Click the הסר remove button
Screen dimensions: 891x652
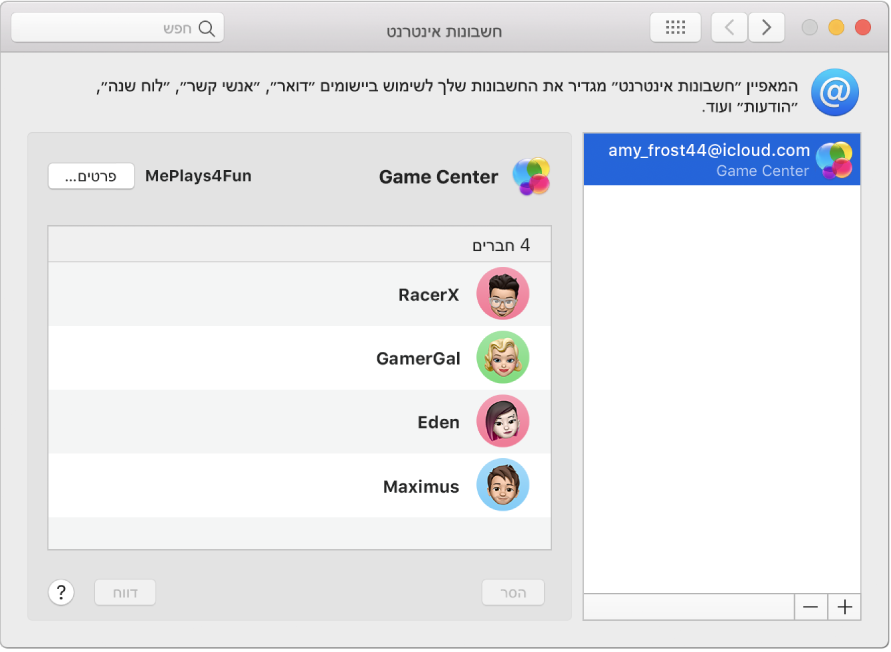click(513, 593)
